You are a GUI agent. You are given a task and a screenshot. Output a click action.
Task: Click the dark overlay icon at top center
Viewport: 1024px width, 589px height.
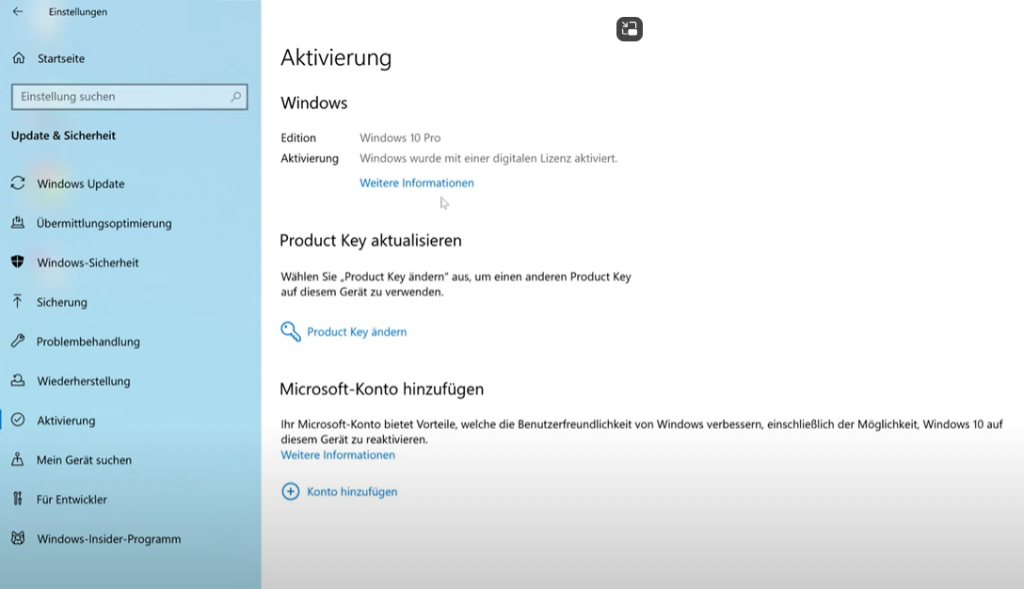[629, 29]
